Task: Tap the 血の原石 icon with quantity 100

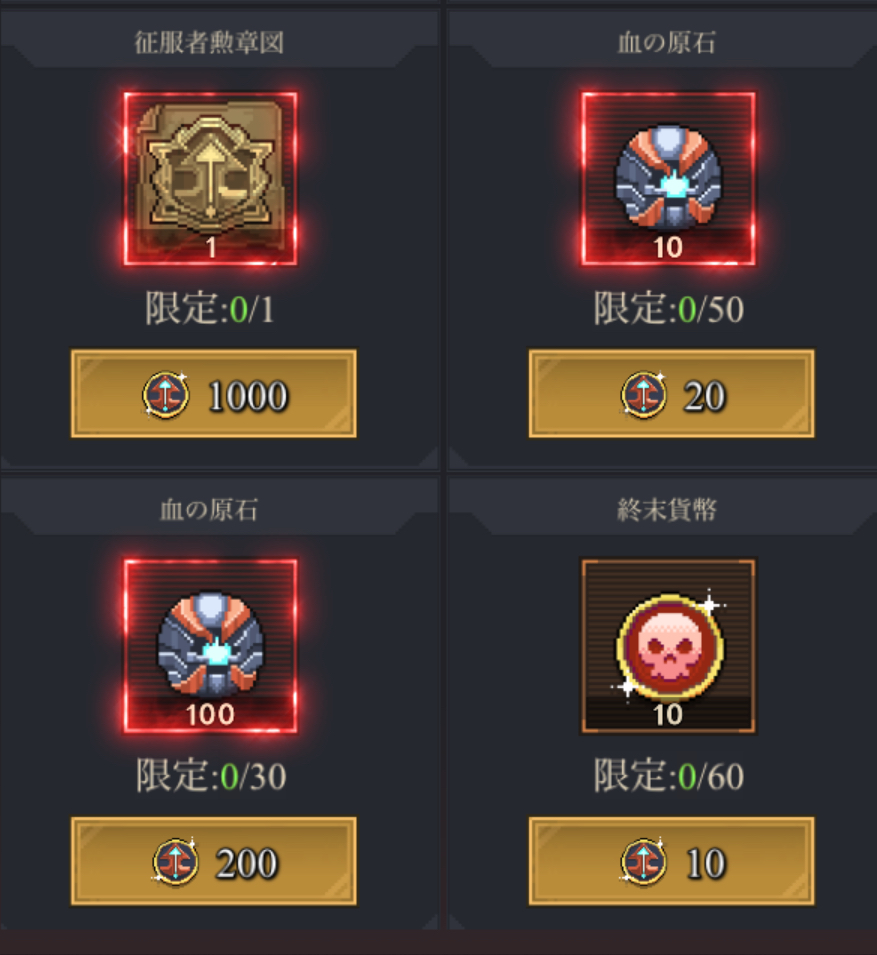Action: pyautogui.click(x=211, y=646)
